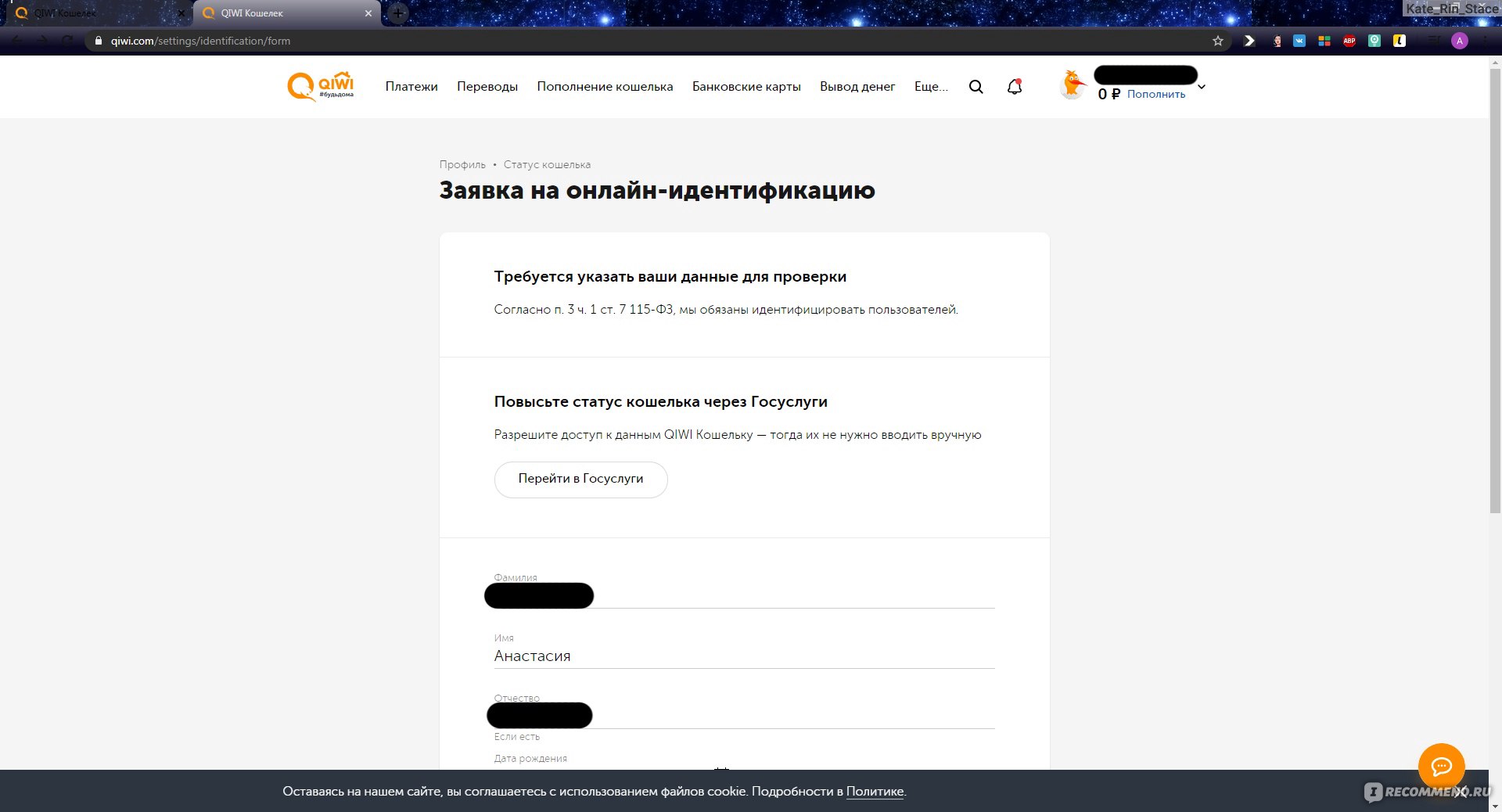Click the bird profile avatar
The height and width of the screenshot is (812, 1502).
1073,84
